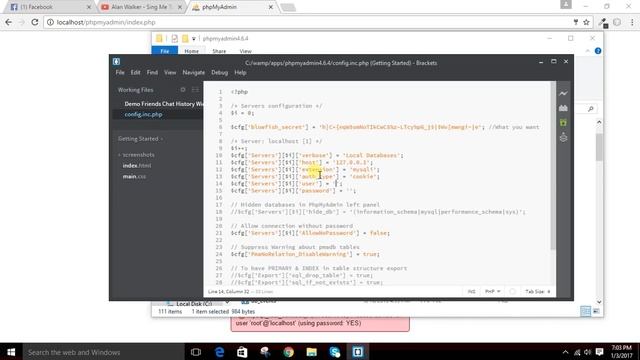Open Working Files gear settings
The image size is (640, 360).
(183, 89)
